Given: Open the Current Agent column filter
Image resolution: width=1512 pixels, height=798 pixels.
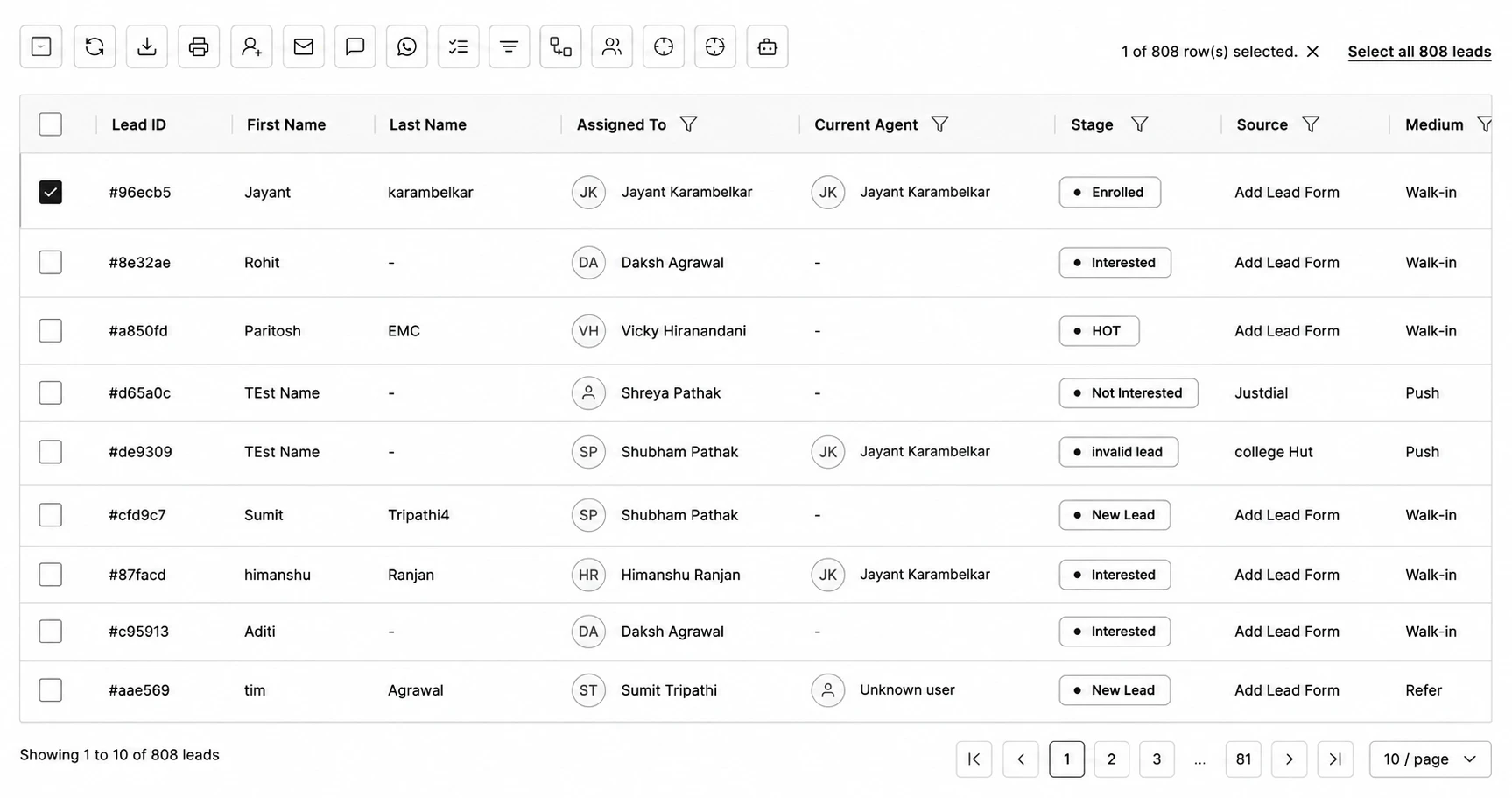Looking at the screenshot, I should 939,124.
